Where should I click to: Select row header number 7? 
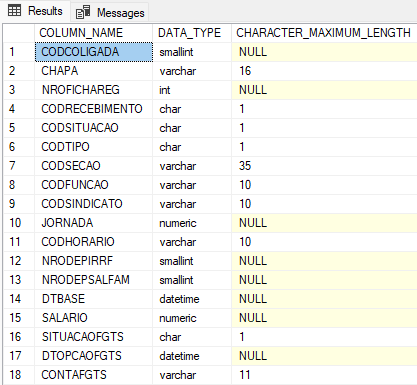[19, 166]
